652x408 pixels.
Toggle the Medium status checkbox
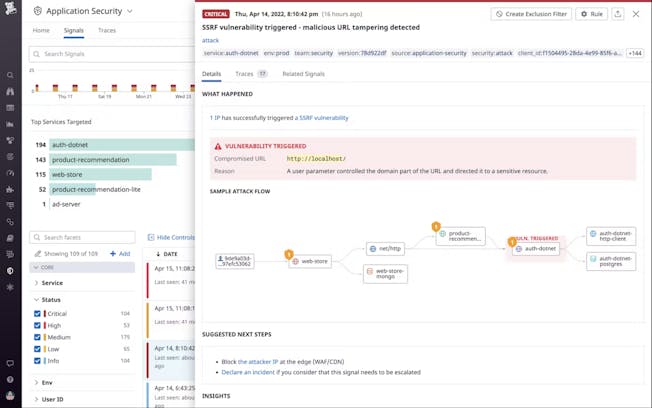[x=37, y=337]
